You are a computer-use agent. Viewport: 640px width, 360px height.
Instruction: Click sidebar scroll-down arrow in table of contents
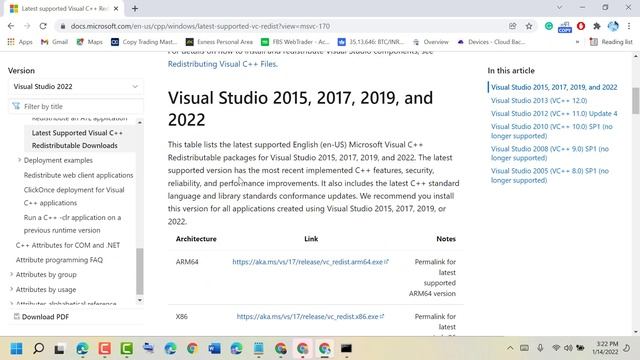140,300
